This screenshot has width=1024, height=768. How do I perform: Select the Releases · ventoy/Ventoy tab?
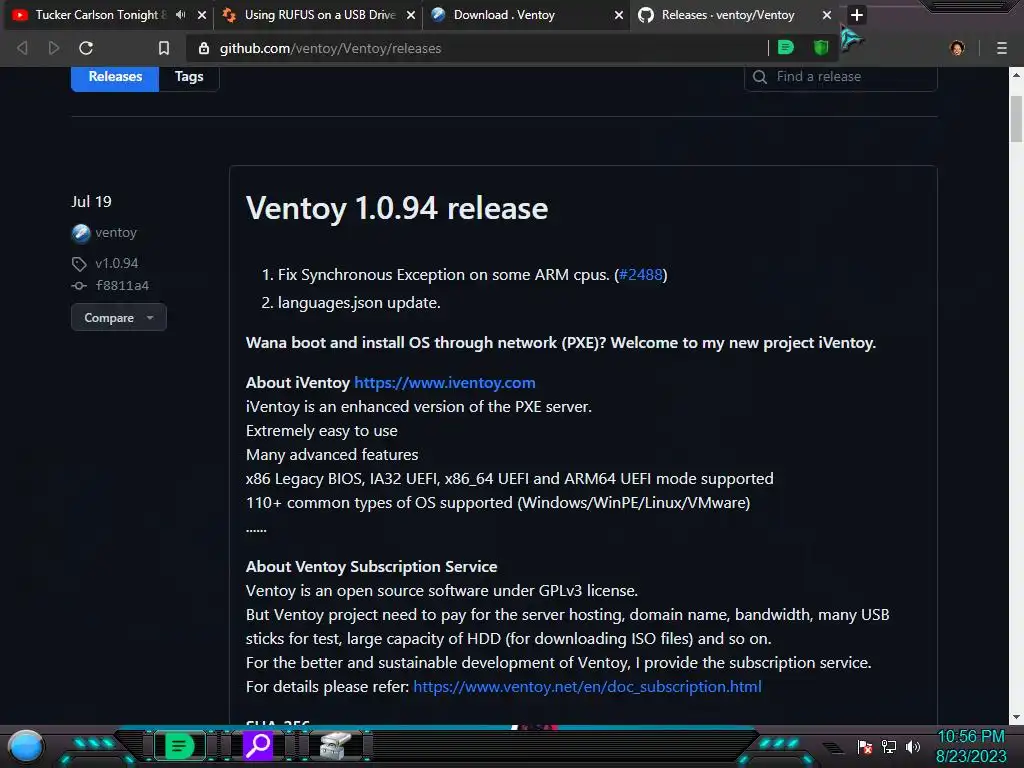click(728, 14)
